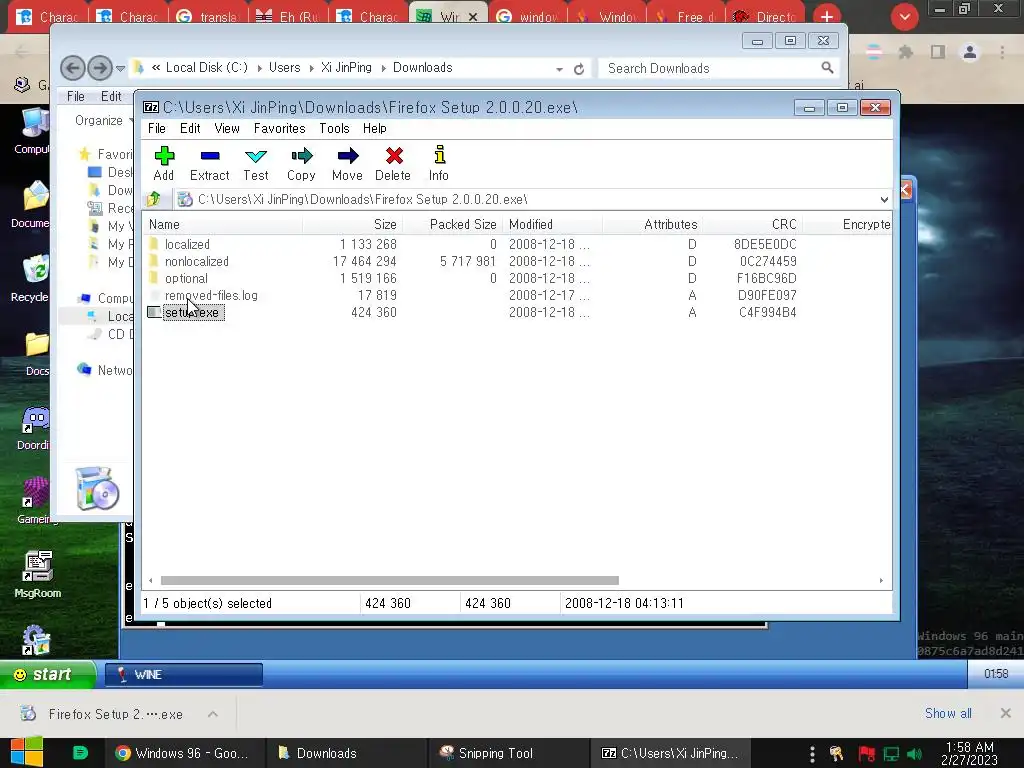Sort by Packed Size column header

453,224
